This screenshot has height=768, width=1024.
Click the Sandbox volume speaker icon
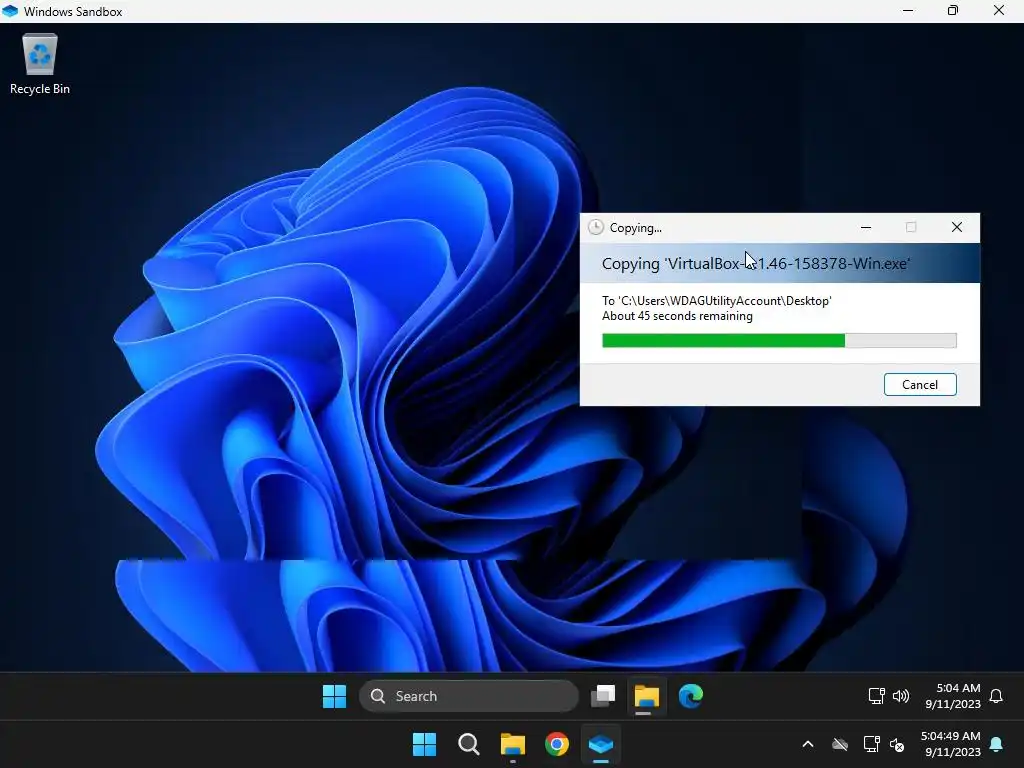pos(901,696)
